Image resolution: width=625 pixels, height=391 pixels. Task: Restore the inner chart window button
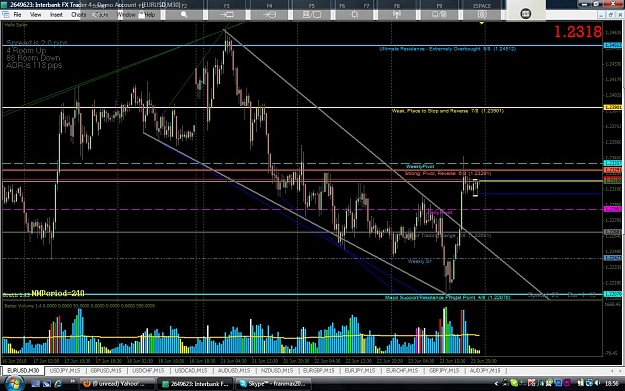point(610,15)
